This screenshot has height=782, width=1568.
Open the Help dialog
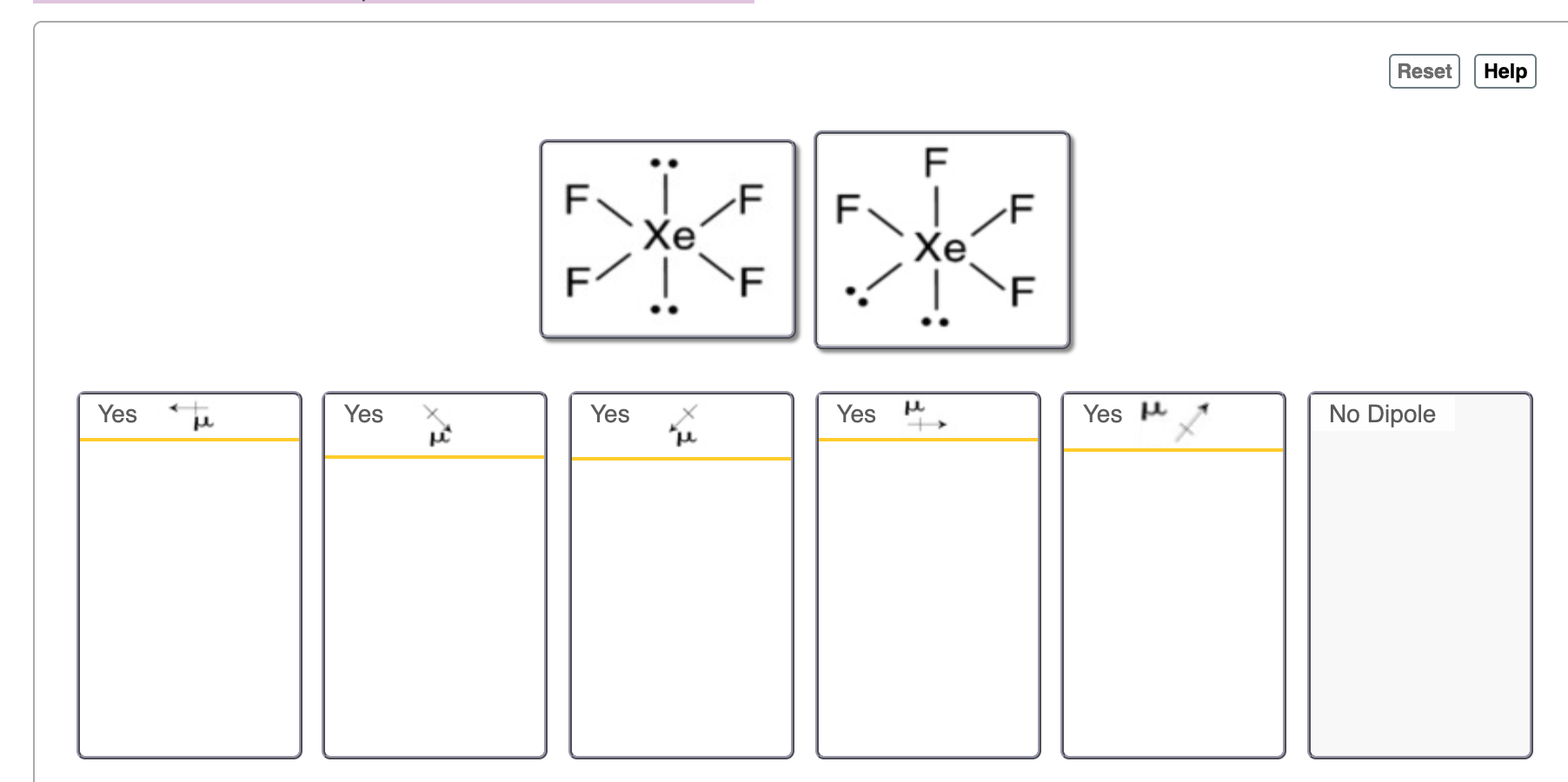[1505, 71]
